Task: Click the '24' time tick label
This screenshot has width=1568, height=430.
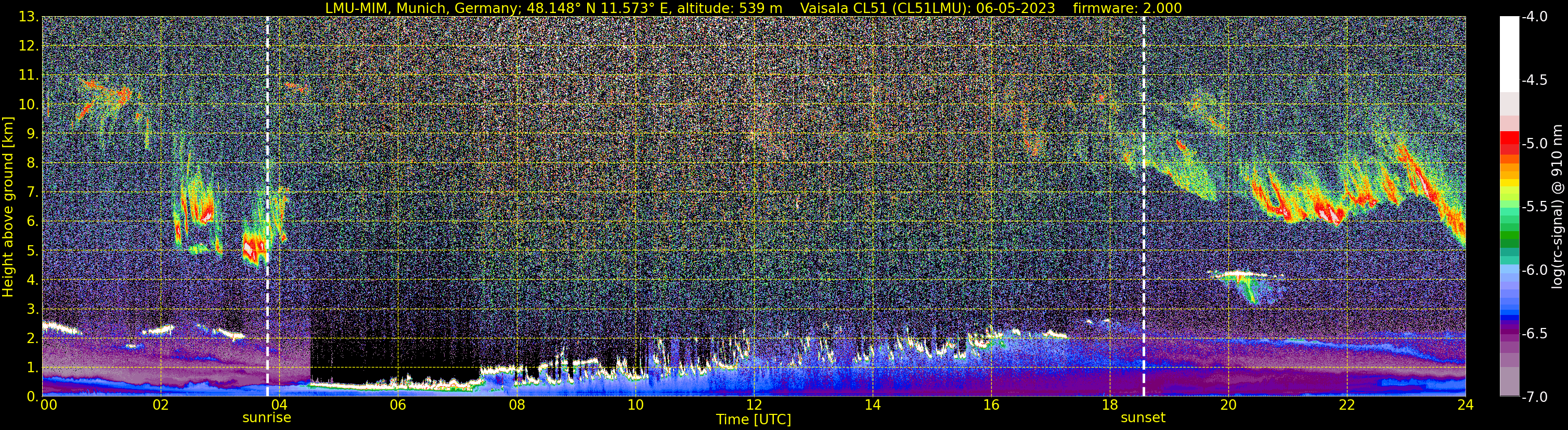Action: tap(1466, 405)
